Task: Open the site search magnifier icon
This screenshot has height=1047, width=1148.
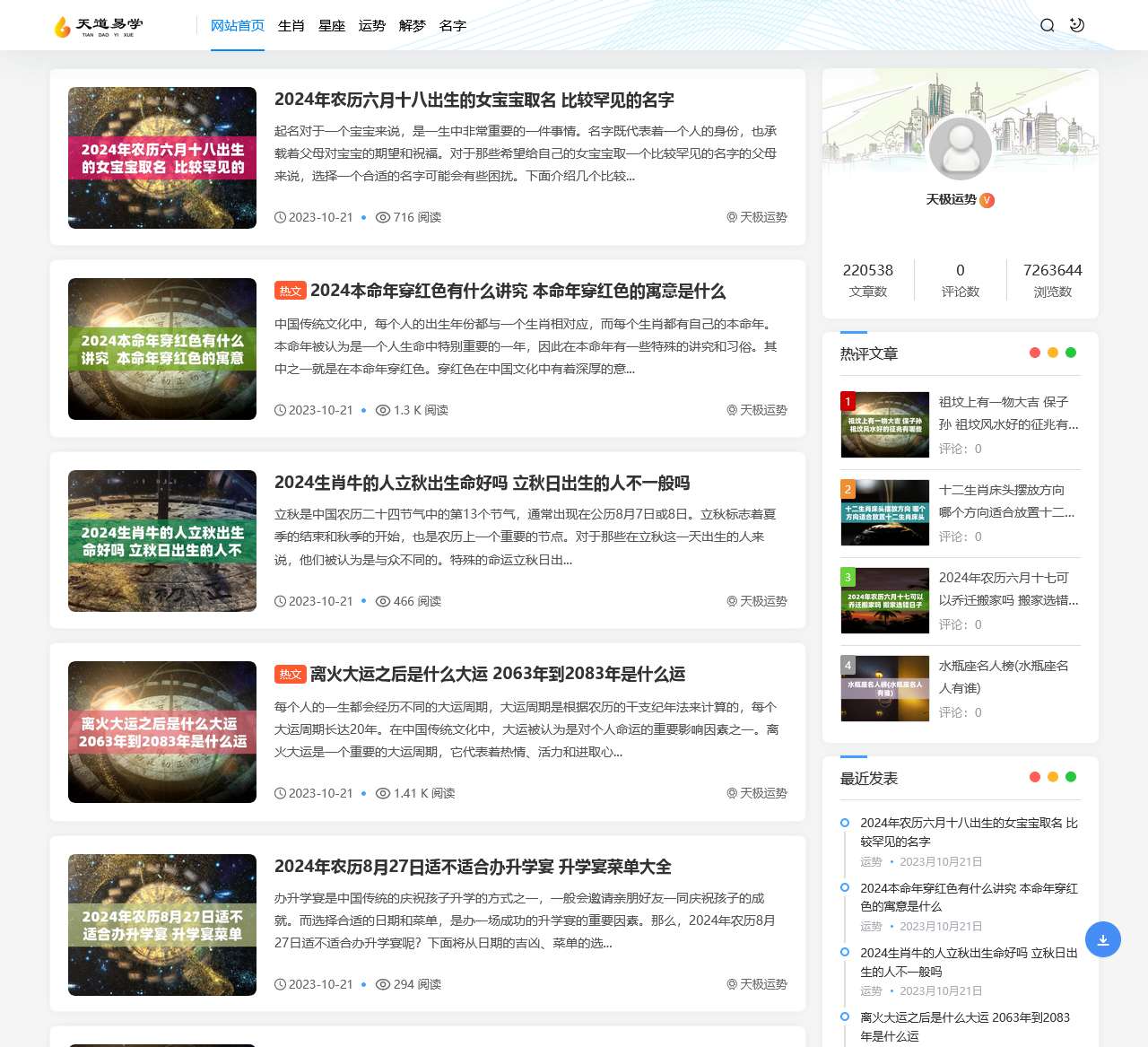Action: 1047,25
